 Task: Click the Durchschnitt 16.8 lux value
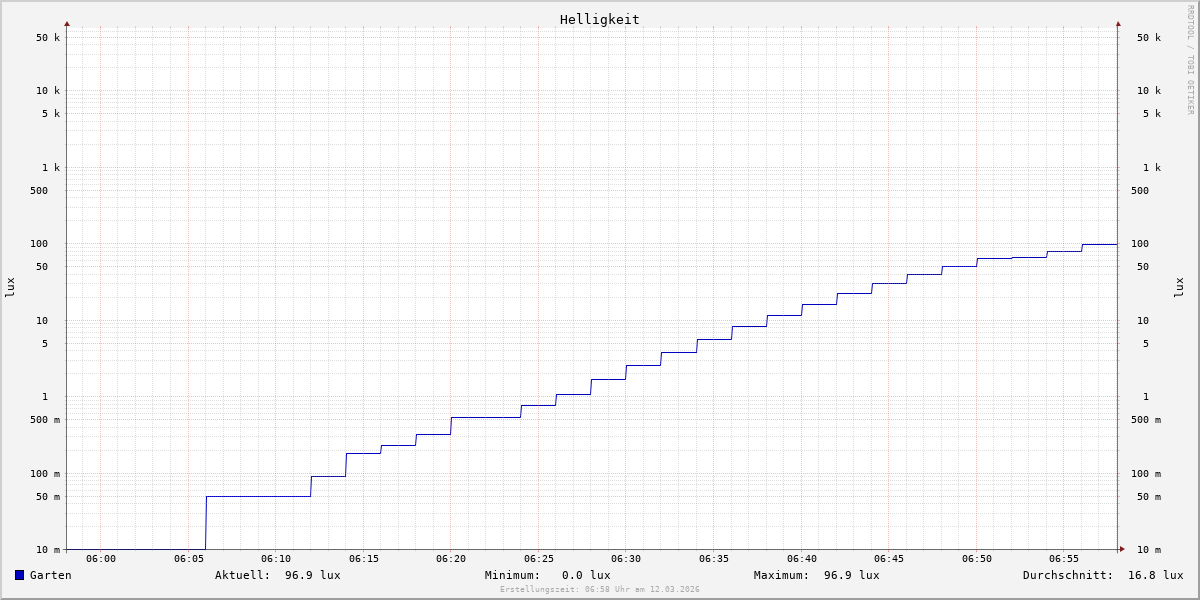tap(1155, 575)
